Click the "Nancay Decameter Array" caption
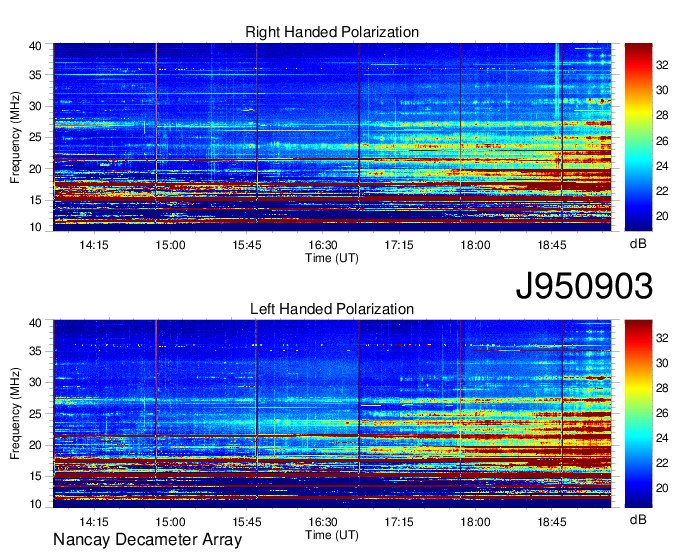 point(147,539)
